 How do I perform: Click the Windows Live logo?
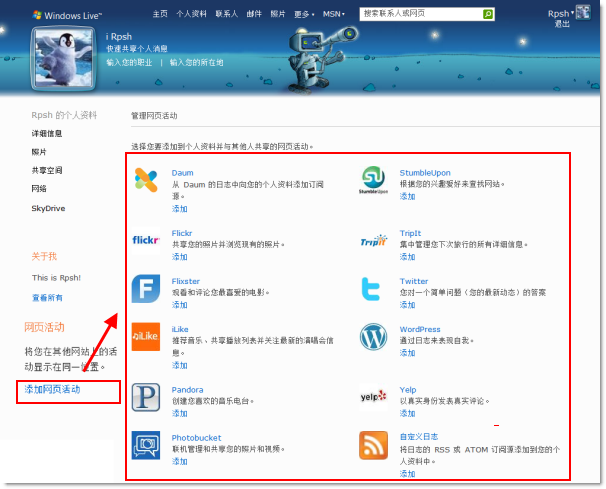[67, 15]
